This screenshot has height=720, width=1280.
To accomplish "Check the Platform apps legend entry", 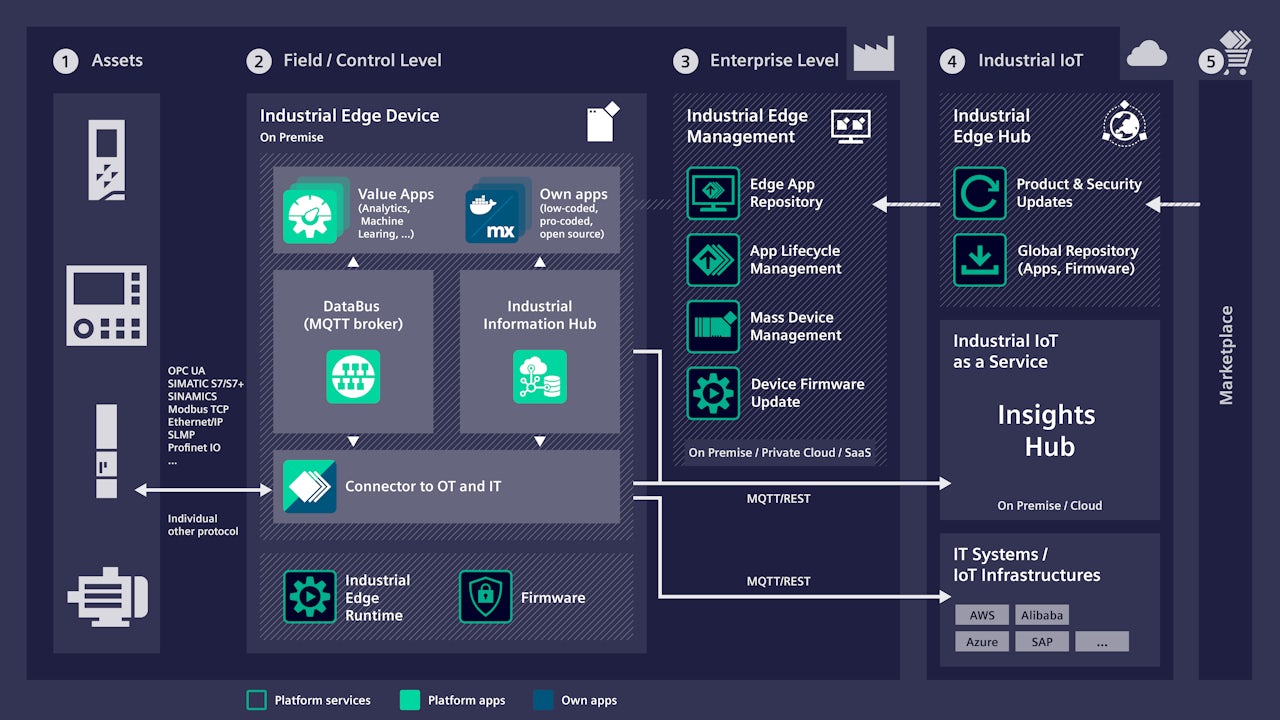I will coord(409,700).
